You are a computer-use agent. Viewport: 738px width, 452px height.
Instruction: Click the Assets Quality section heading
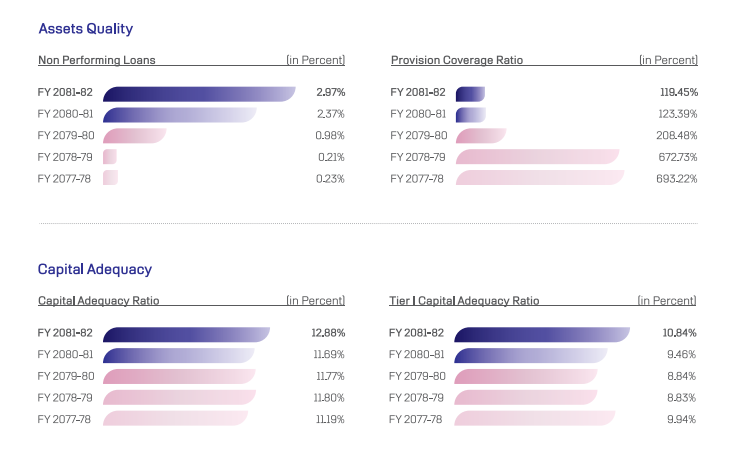pyautogui.click(x=85, y=29)
